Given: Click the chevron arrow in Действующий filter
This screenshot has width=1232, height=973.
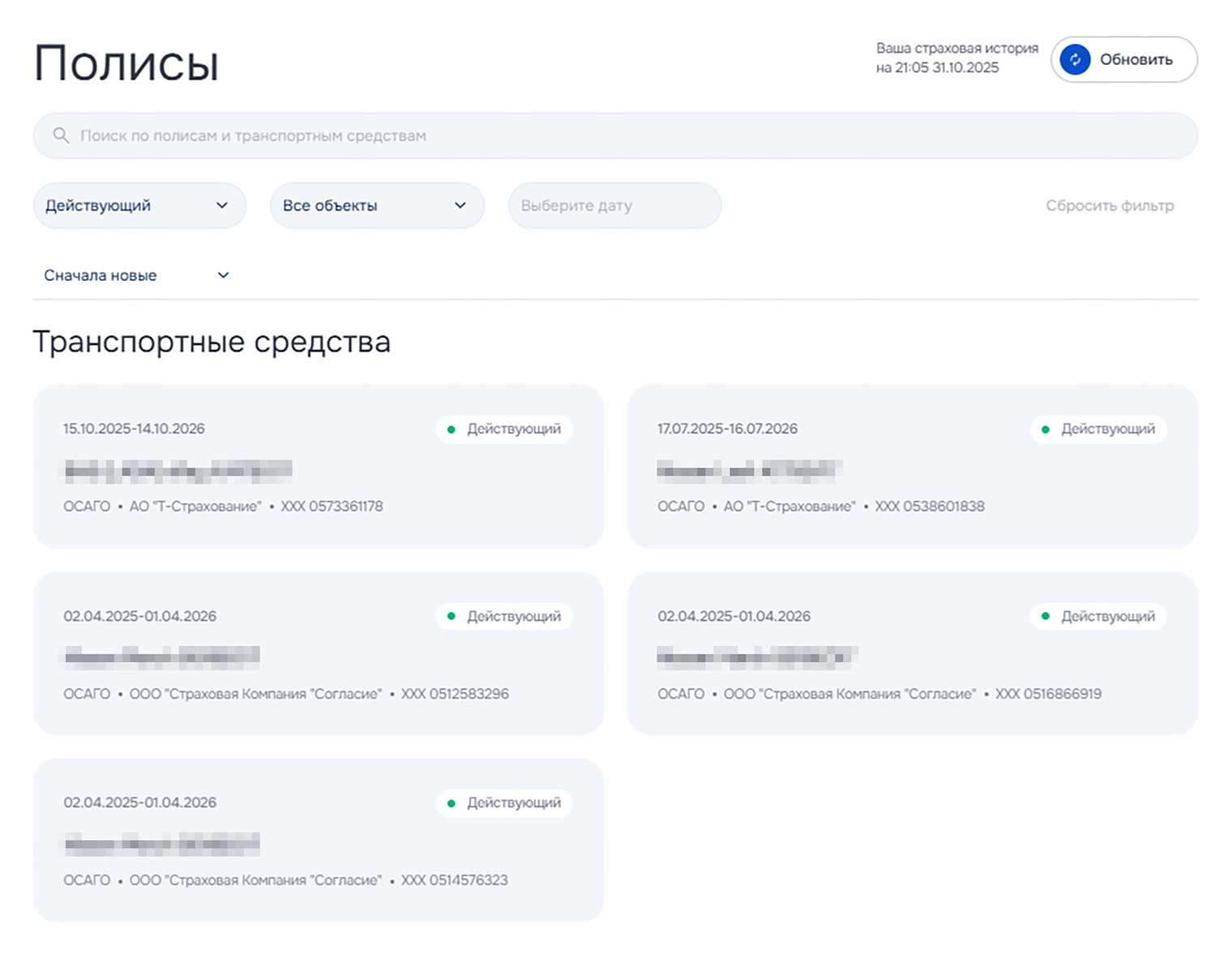Looking at the screenshot, I should [222, 206].
